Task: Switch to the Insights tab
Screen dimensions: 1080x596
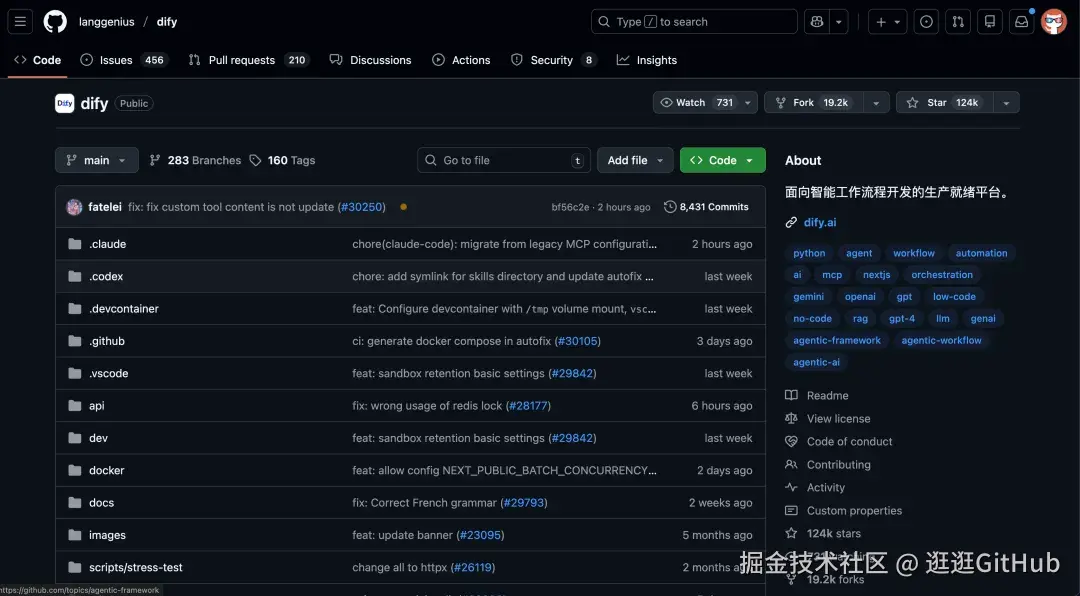Action: pos(647,60)
